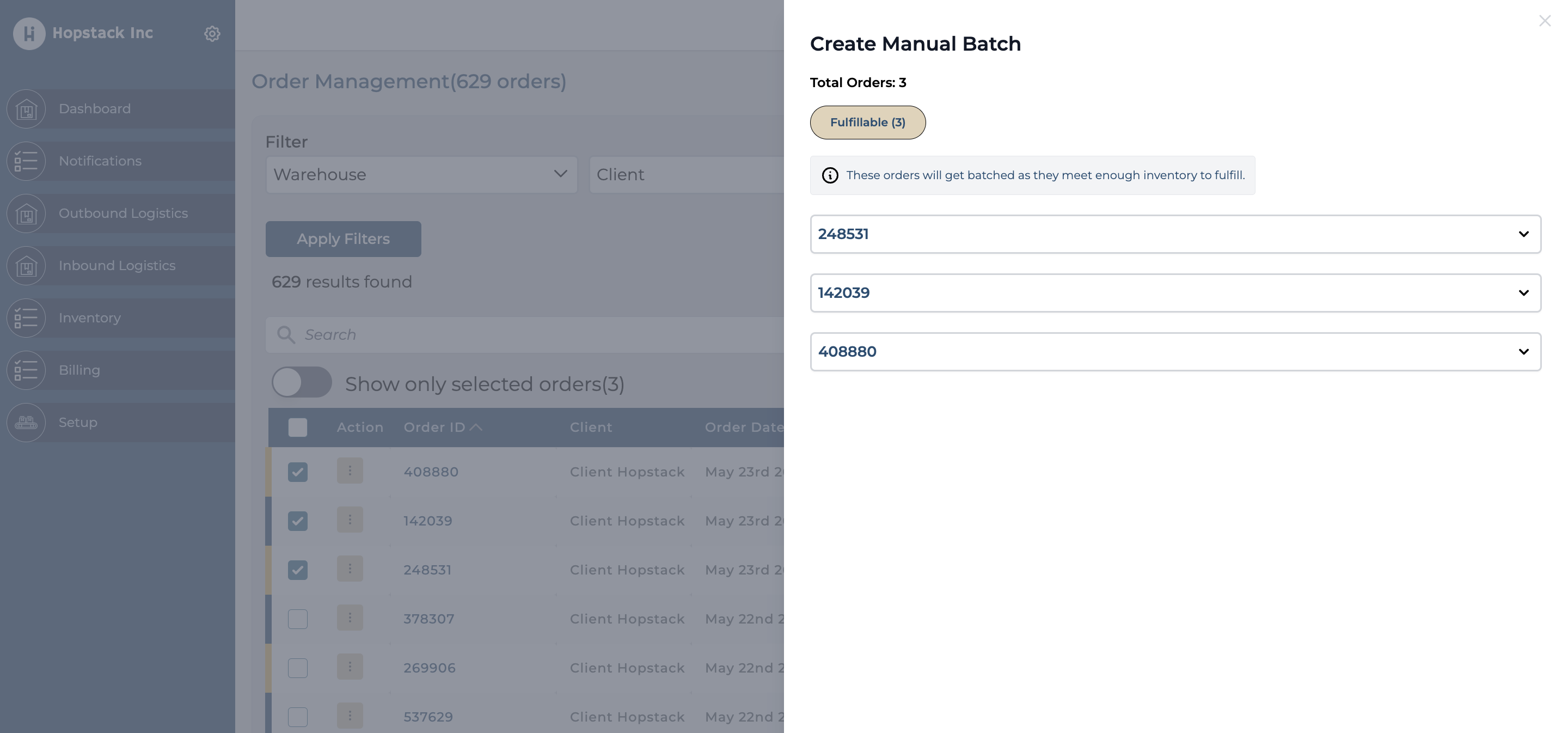Viewport: 1568px width, 733px height.
Task: Open the Warehouse filter dropdown
Action: tap(421, 175)
